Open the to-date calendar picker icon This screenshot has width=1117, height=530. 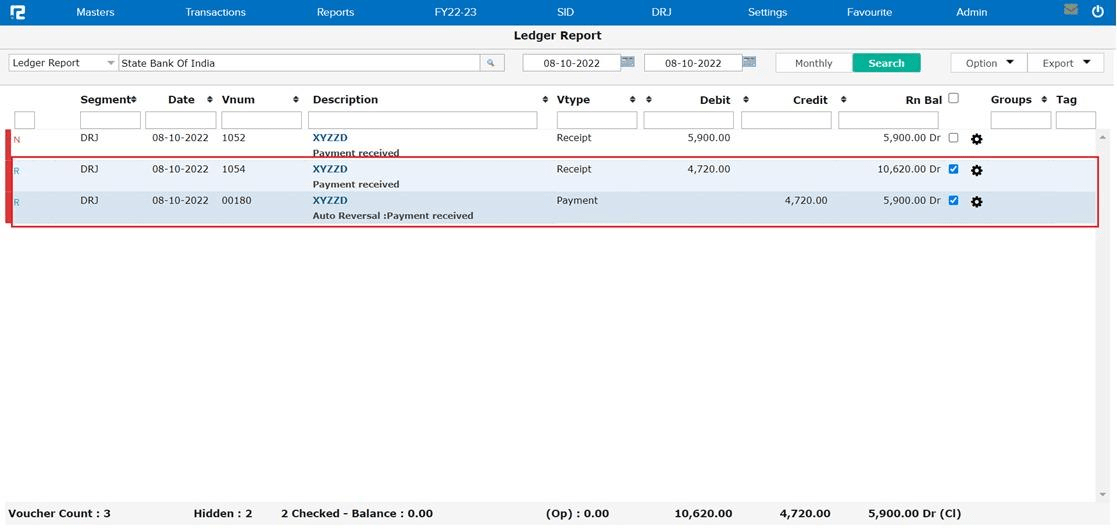(x=749, y=62)
